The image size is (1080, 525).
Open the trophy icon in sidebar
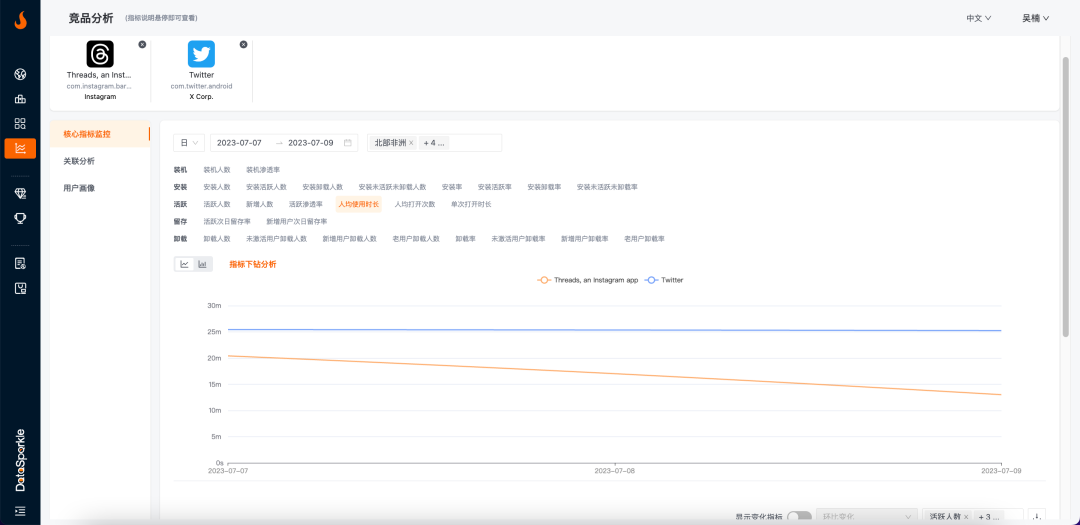click(x=20, y=218)
